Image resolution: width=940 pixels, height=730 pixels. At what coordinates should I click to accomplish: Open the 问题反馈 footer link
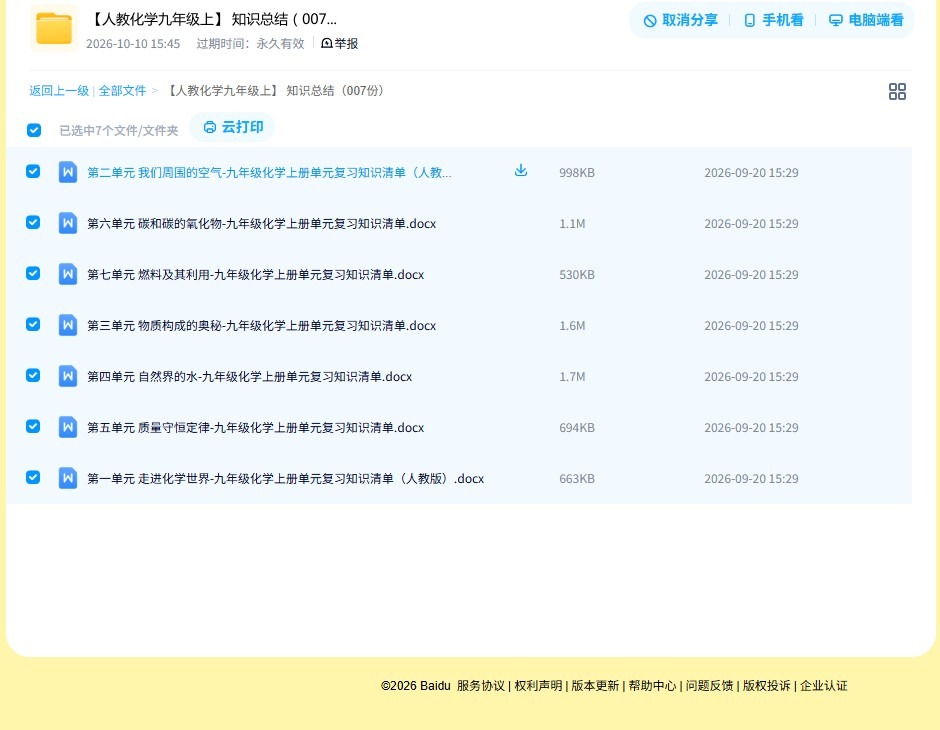(710, 686)
